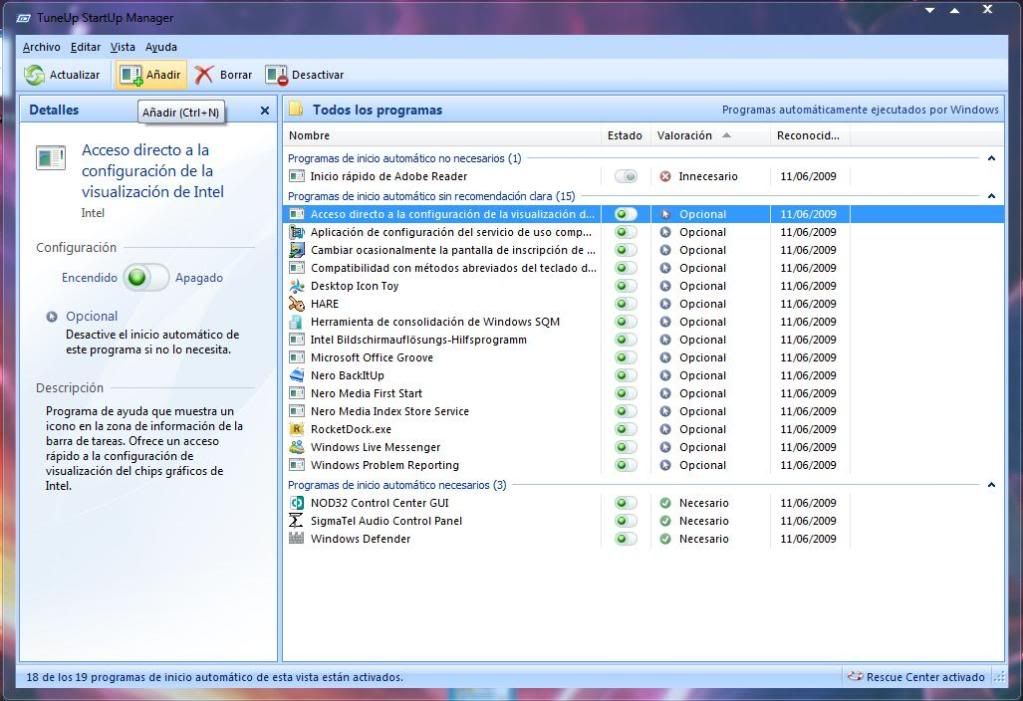The width and height of the screenshot is (1023, 701).
Task: Click the NOD32 Control Center GUI icon
Action: [297, 503]
